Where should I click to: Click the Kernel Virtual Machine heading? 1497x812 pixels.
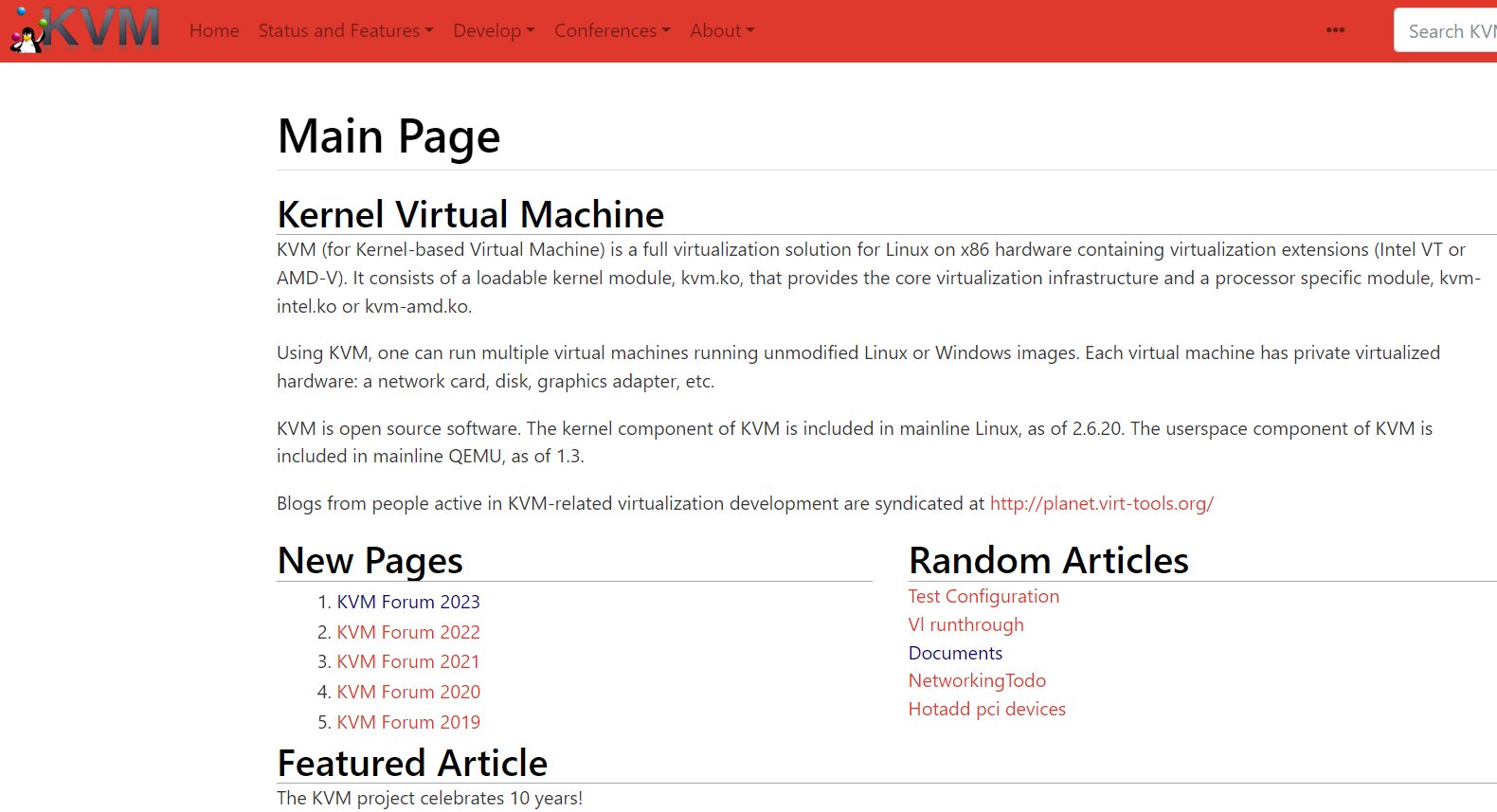pos(471,214)
